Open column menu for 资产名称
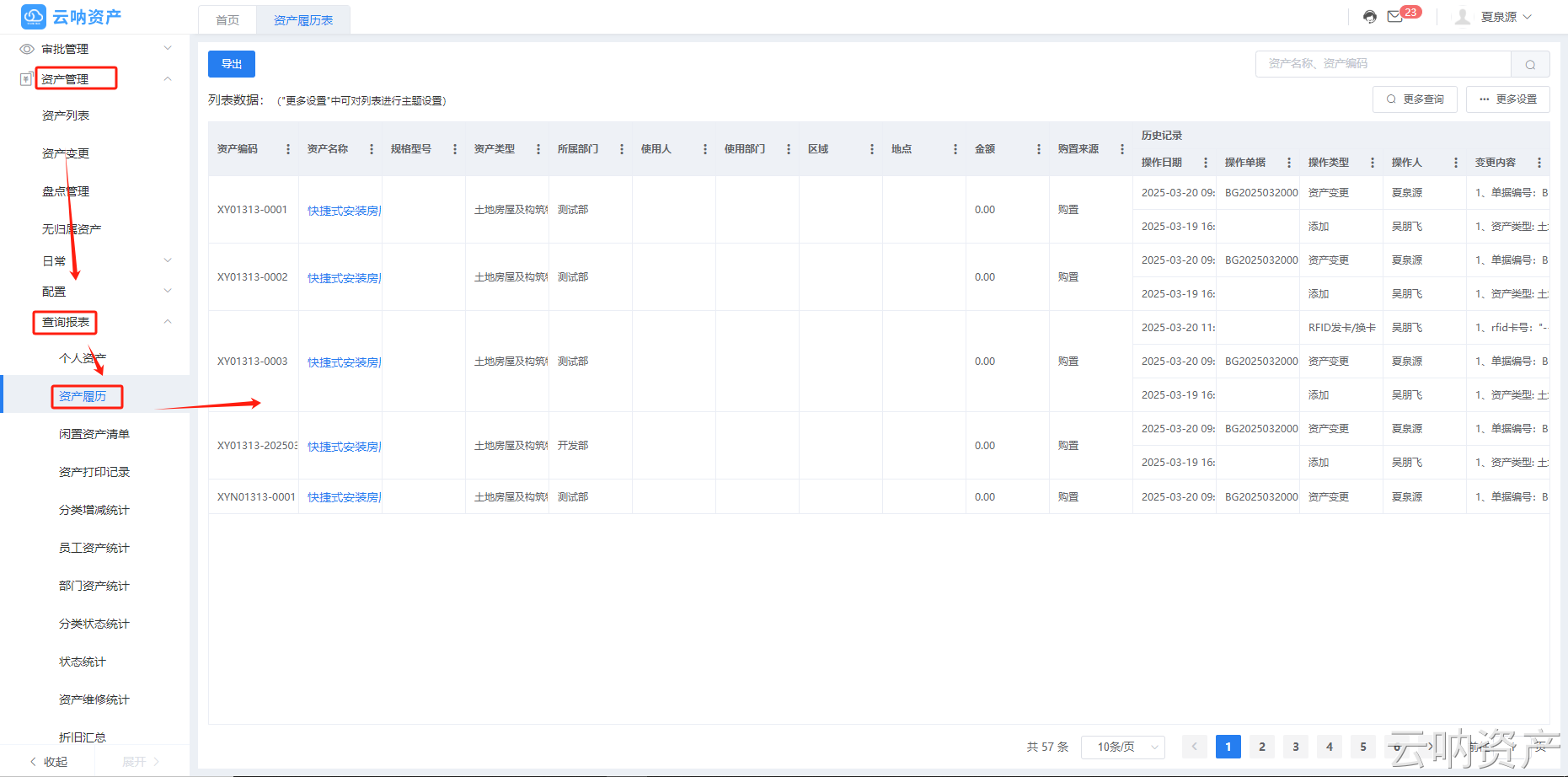This screenshot has width=1568, height=777. click(372, 149)
